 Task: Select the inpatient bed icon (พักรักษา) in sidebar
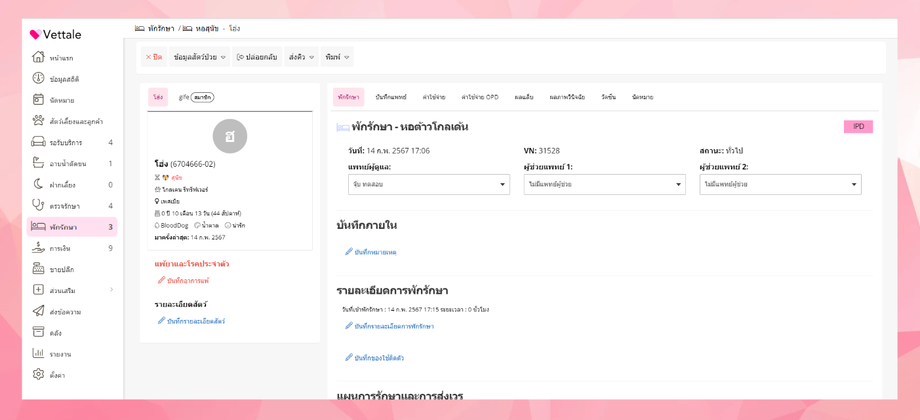point(38,226)
